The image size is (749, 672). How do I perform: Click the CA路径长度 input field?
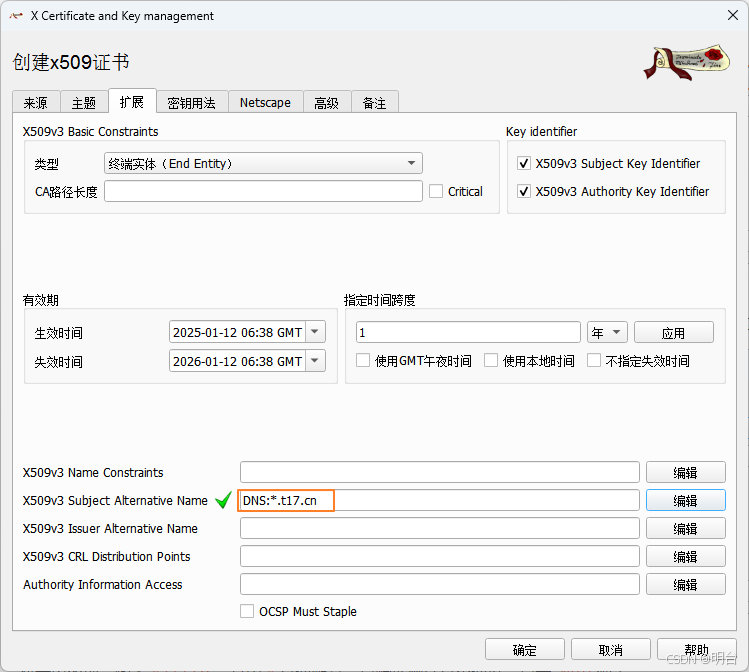tap(263, 191)
